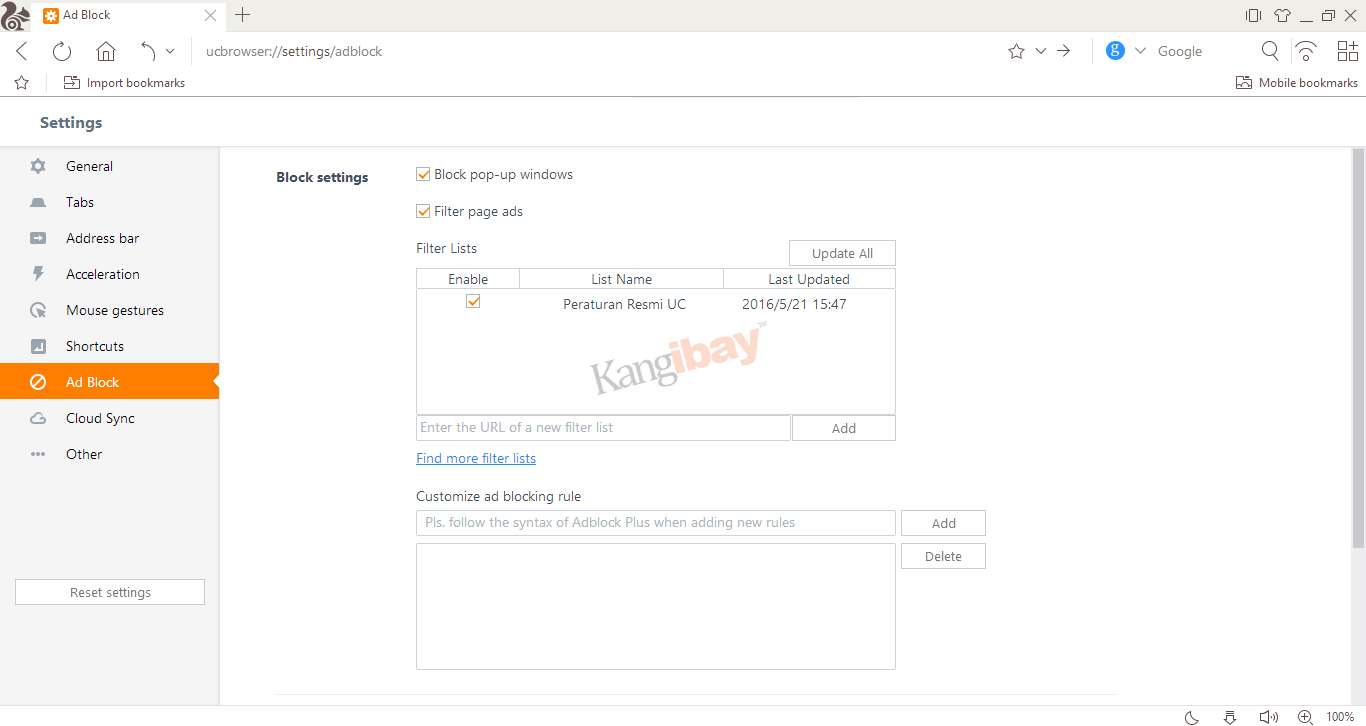The height and width of the screenshot is (726, 1366).
Task: Click the Google search engine icon
Action: pos(1114,50)
